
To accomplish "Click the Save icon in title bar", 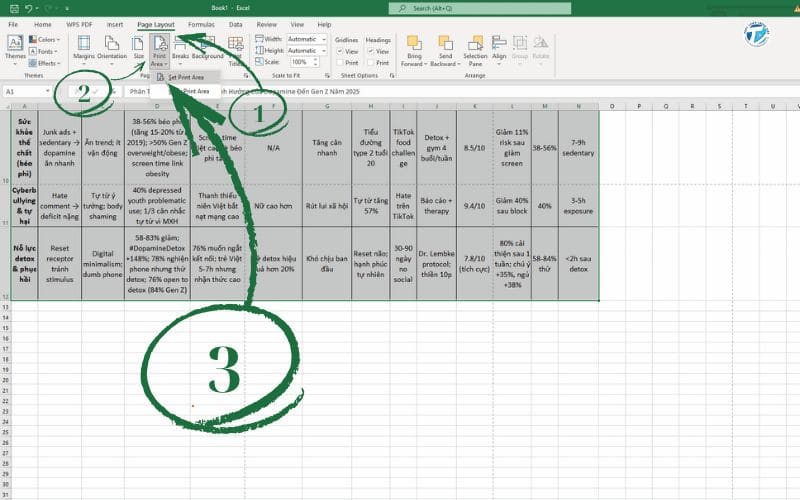I will [14, 9].
